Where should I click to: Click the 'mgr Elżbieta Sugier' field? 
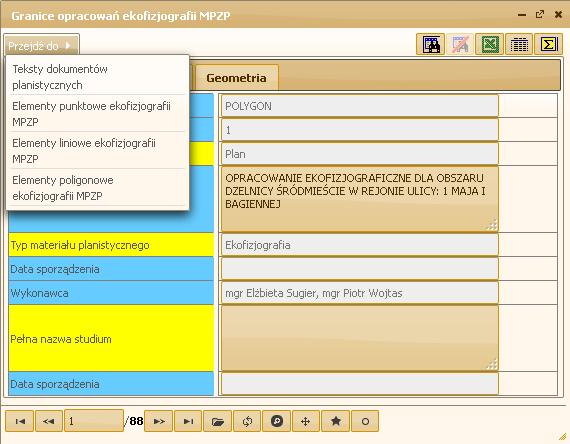tap(360, 293)
